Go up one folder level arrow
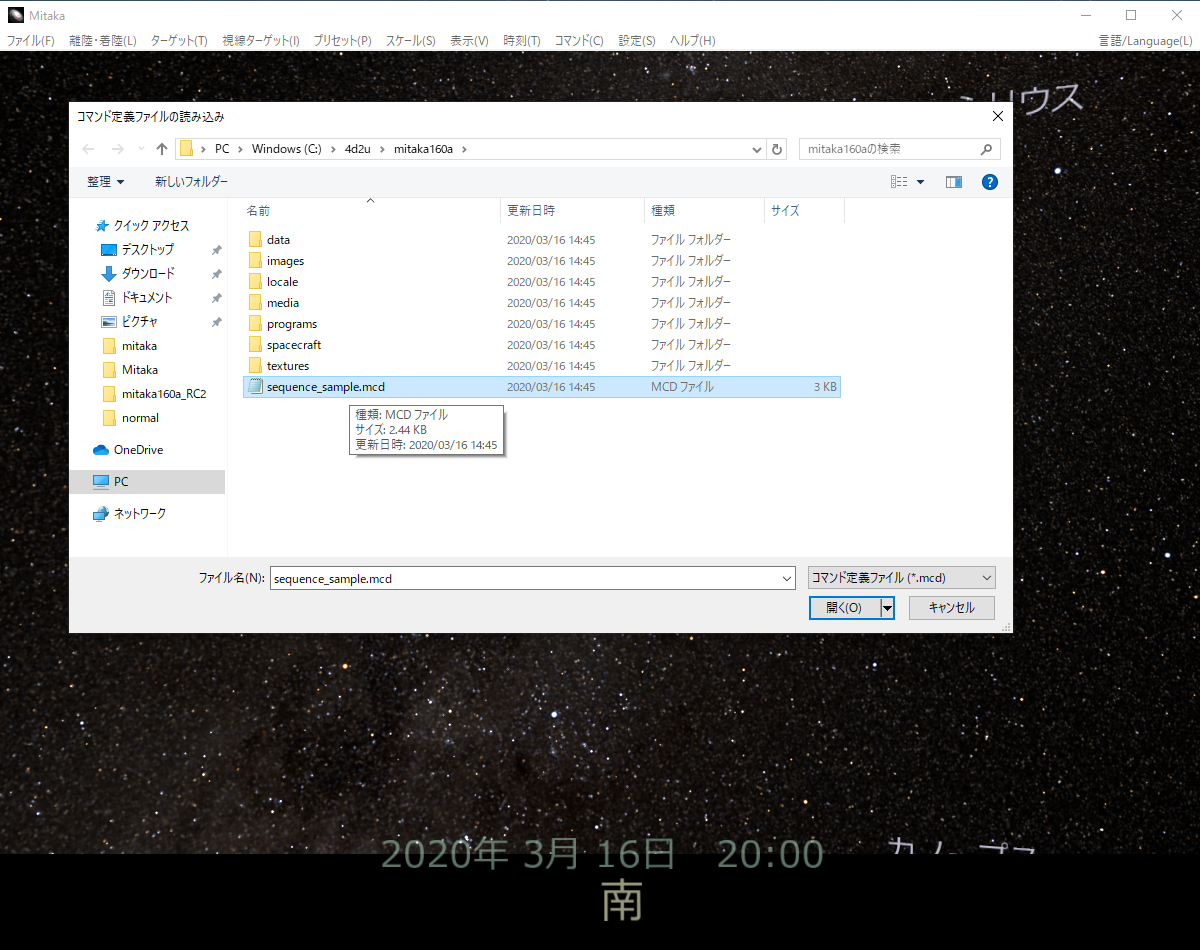The width and height of the screenshot is (1200, 950). point(161,149)
